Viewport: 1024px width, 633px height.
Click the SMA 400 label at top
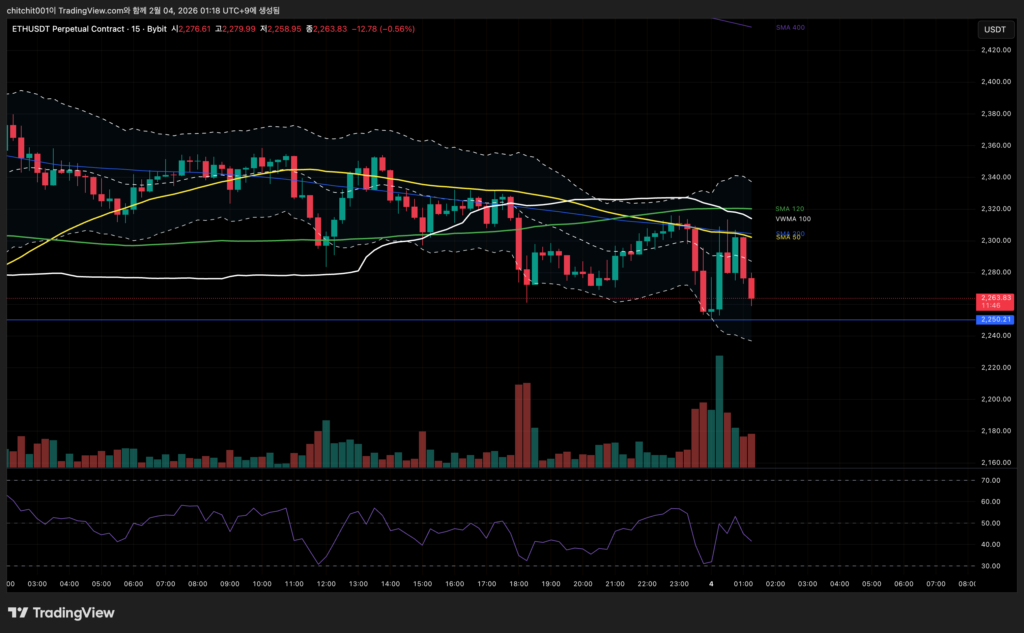pos(789,28)
